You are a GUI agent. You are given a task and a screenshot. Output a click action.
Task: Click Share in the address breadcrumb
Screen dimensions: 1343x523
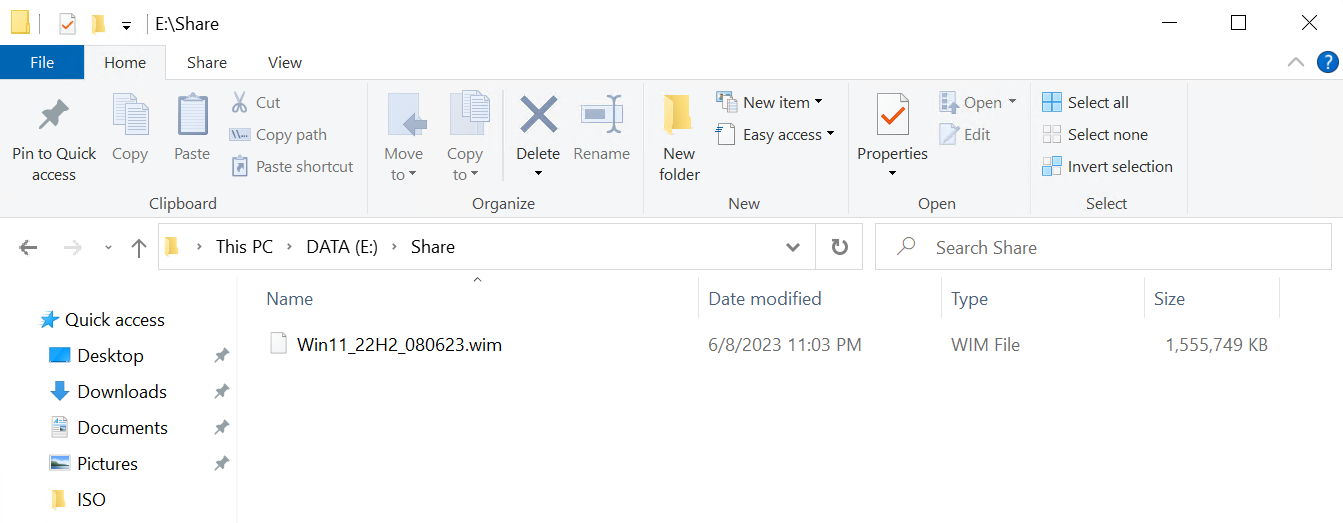click(433, 247)
